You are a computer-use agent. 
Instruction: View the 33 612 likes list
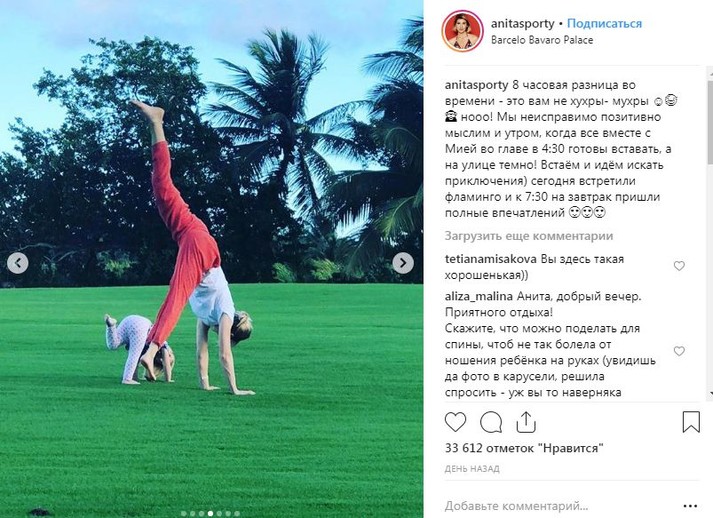(x=524, y=448)
